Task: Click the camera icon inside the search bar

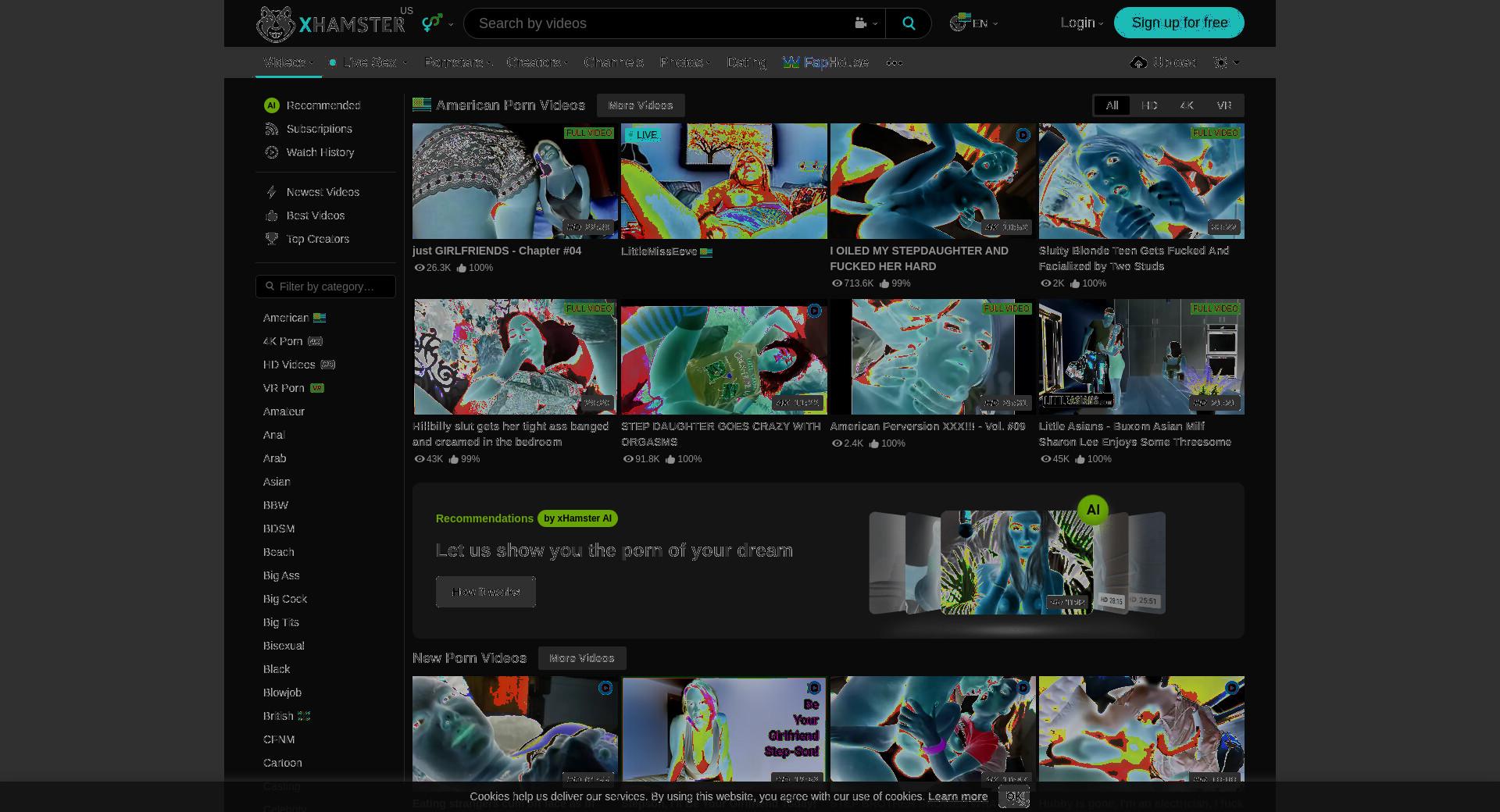Action: [x=860, y=23]
